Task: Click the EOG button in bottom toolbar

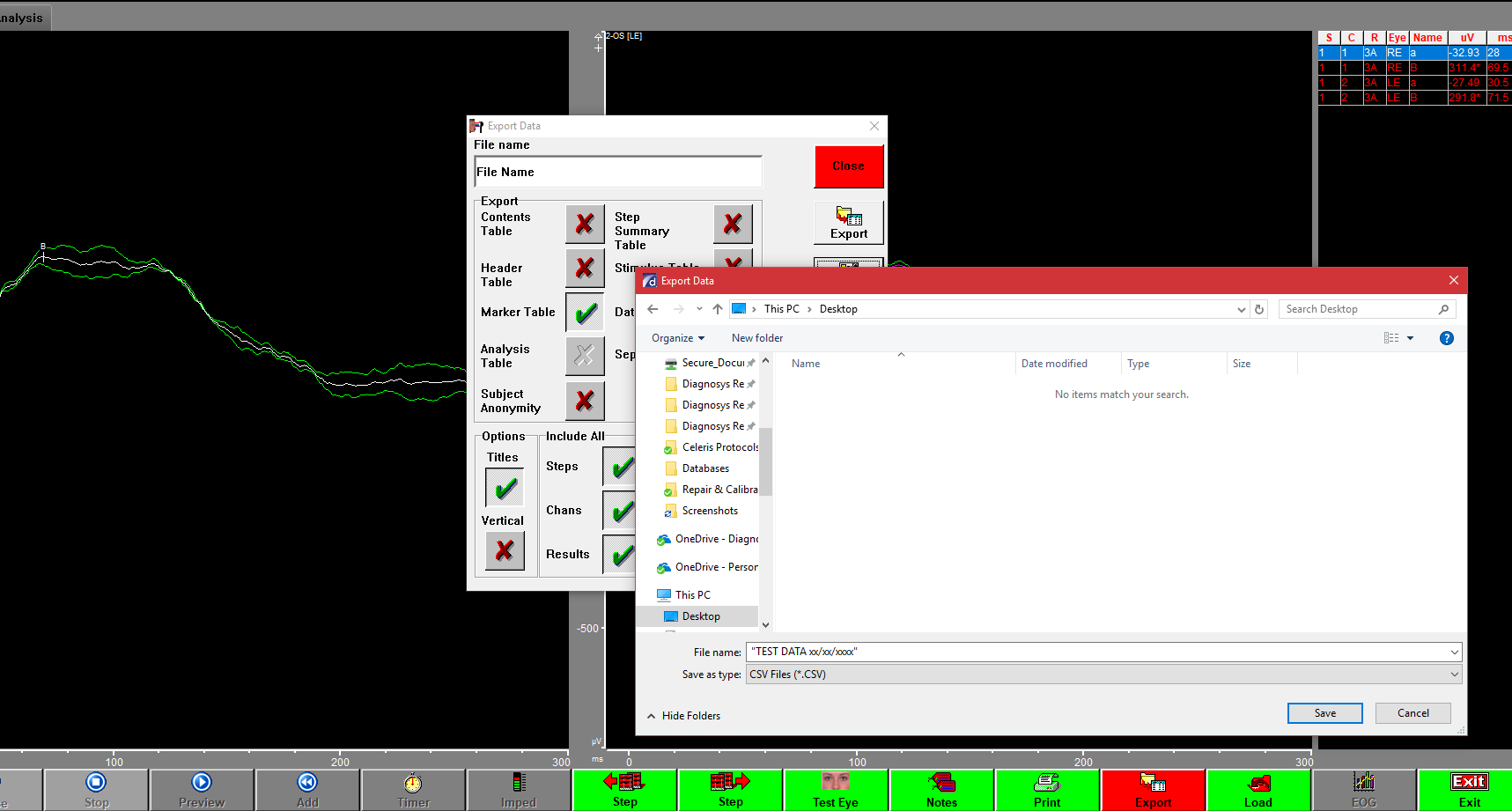Action: tap(1364, 790)
